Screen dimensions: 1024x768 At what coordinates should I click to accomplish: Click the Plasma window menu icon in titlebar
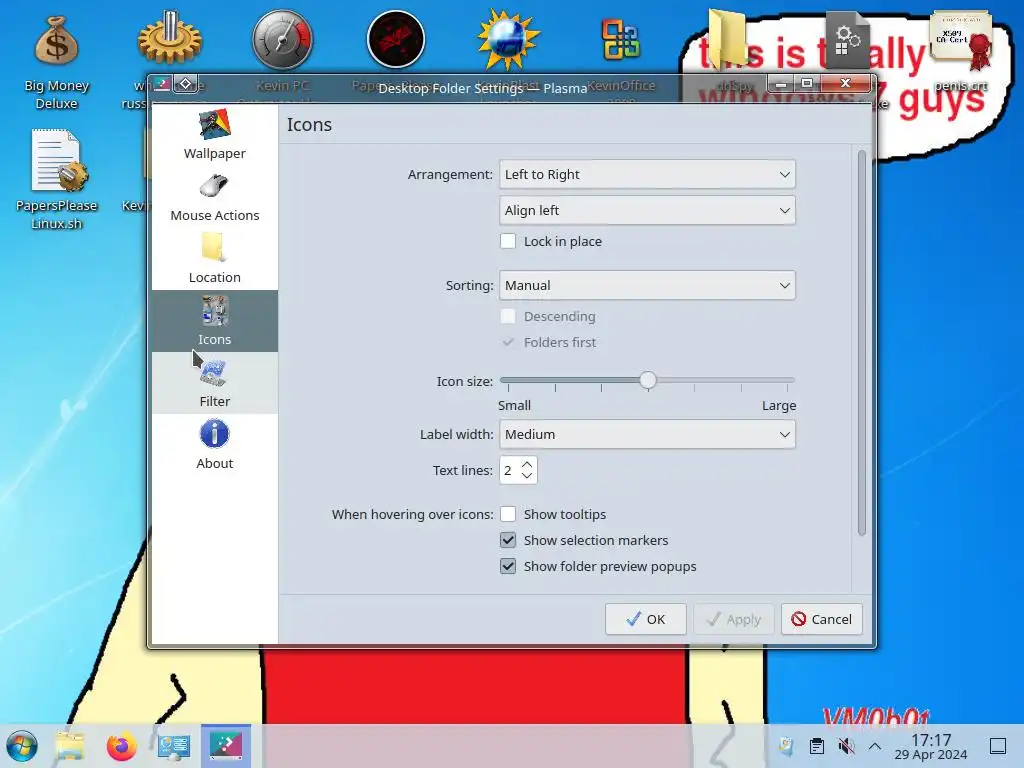coord(162,84)
